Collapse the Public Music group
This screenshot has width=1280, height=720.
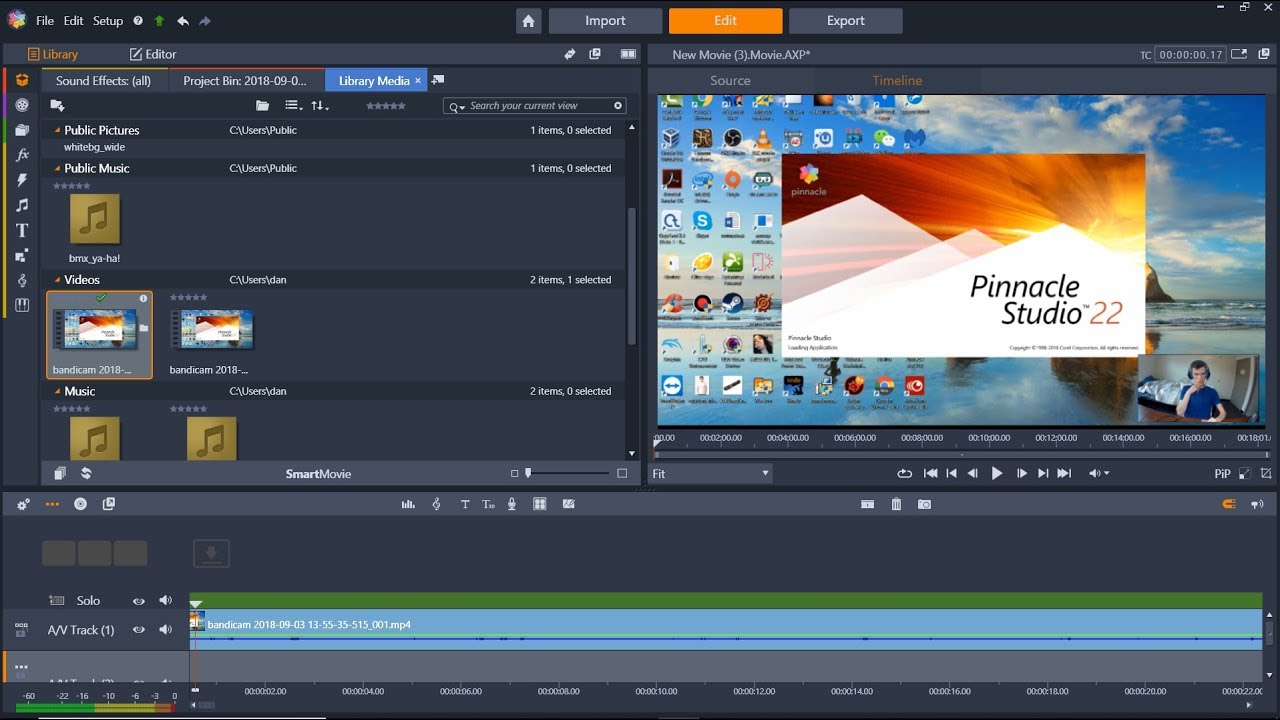click(x=57, y=168)
